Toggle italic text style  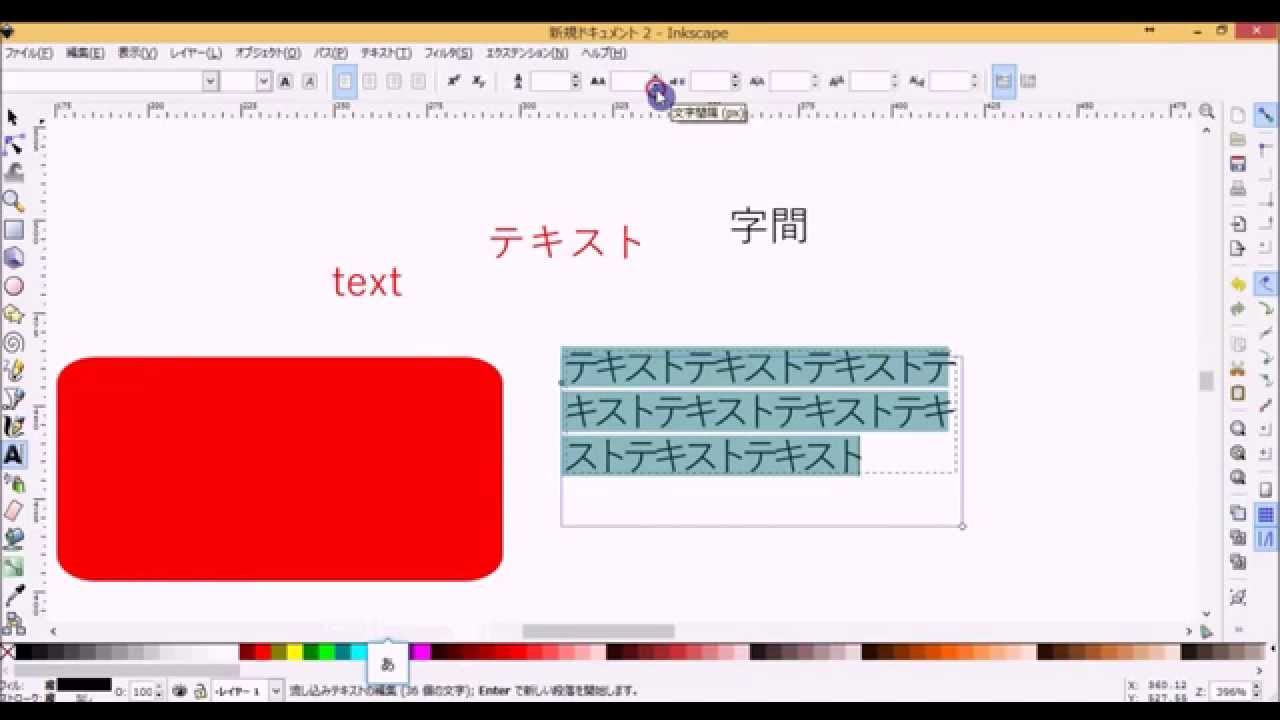[310, 82]
